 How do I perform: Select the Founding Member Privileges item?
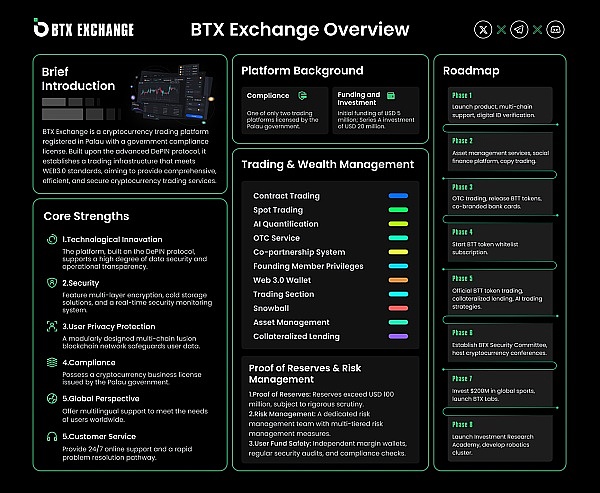(308, 266)
